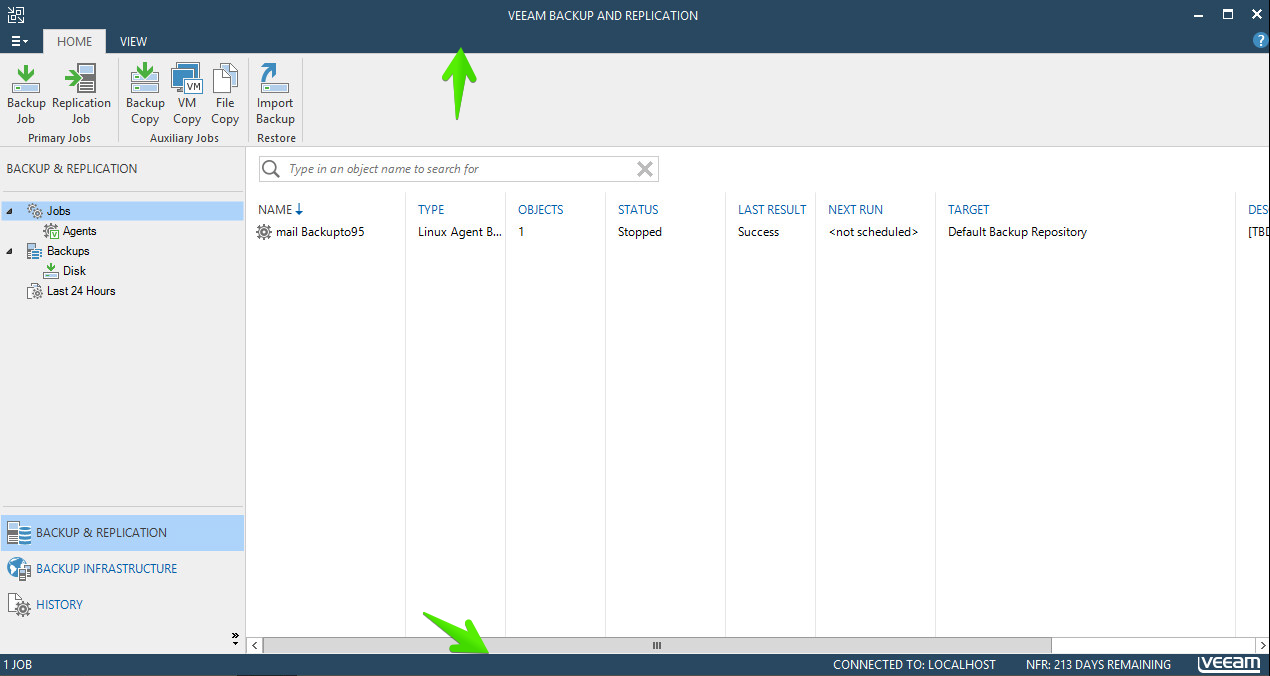Sort by the OBJECTS column header
The height and width of the screenshot is (676, 1270).
click(540, 209)
